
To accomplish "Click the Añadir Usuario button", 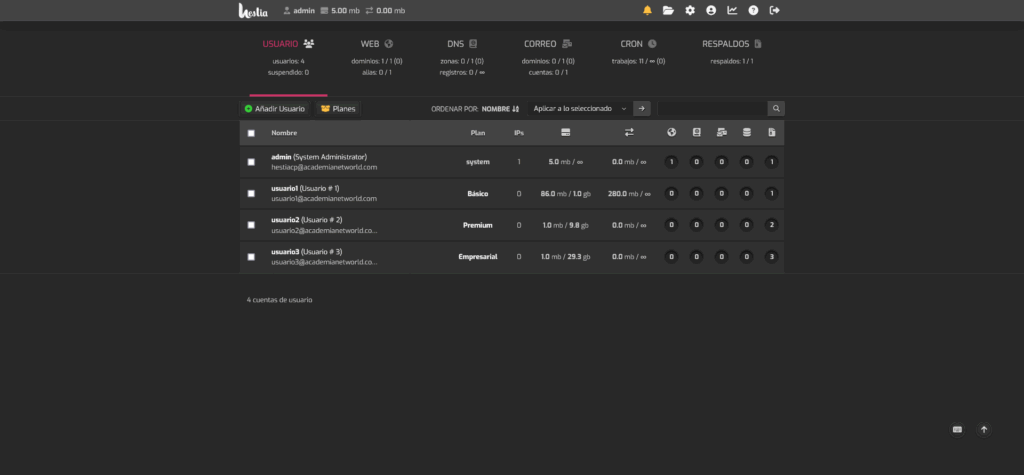I will click(x=275, y=108).
